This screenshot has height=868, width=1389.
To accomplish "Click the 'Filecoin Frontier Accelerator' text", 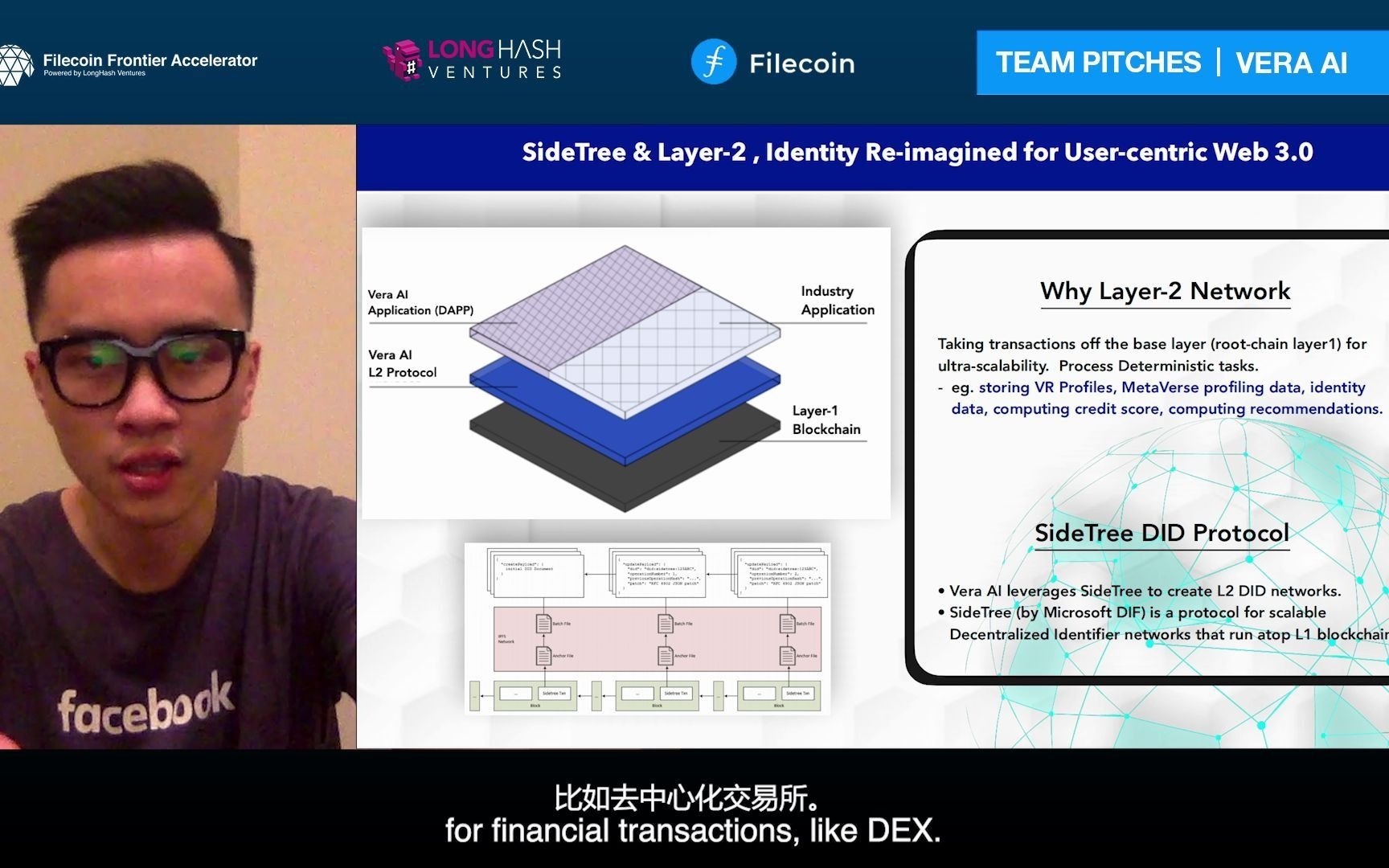I will pyautogui.click(x=150, y=60).
